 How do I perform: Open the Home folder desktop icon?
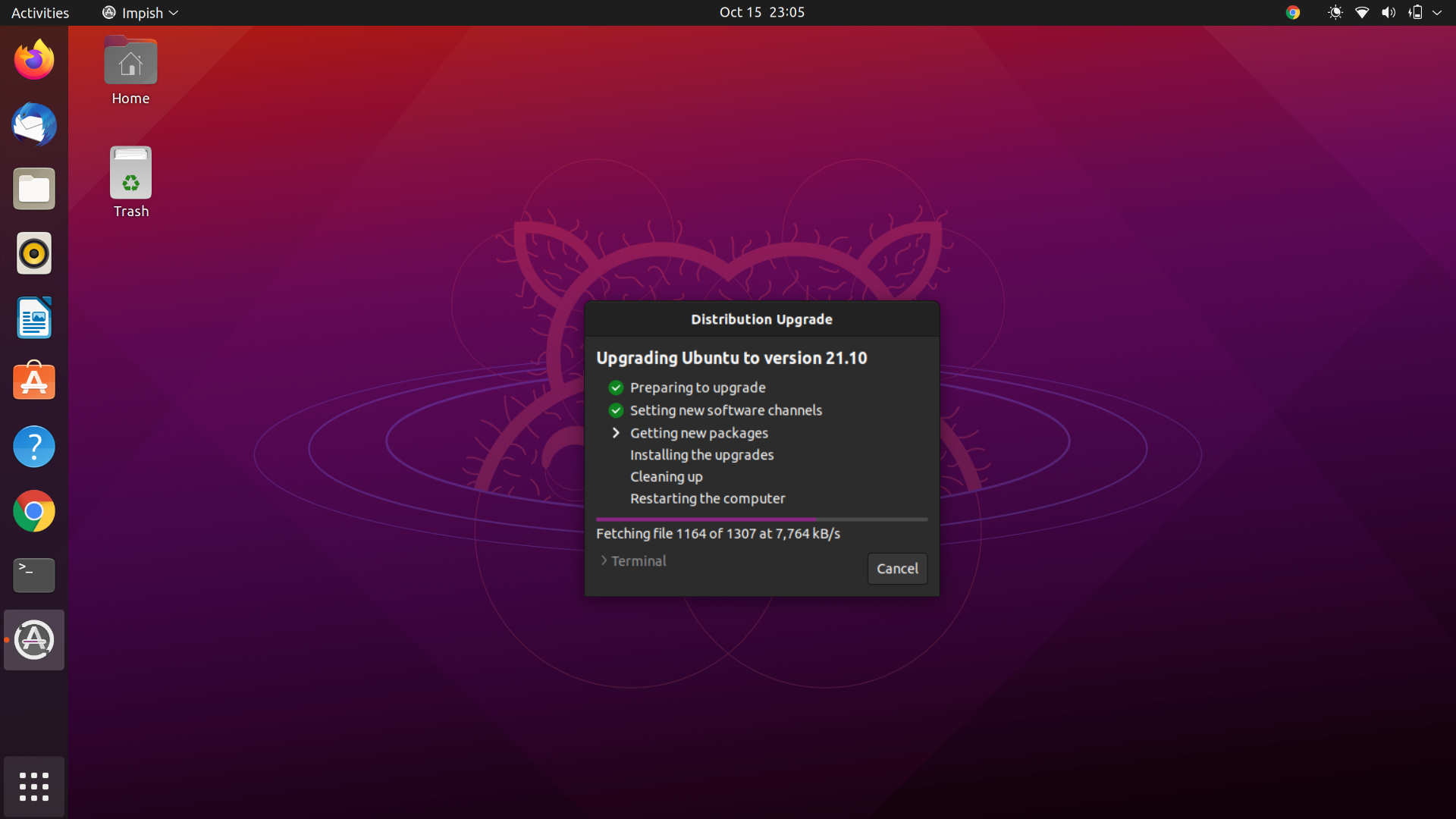click(130, 71)
